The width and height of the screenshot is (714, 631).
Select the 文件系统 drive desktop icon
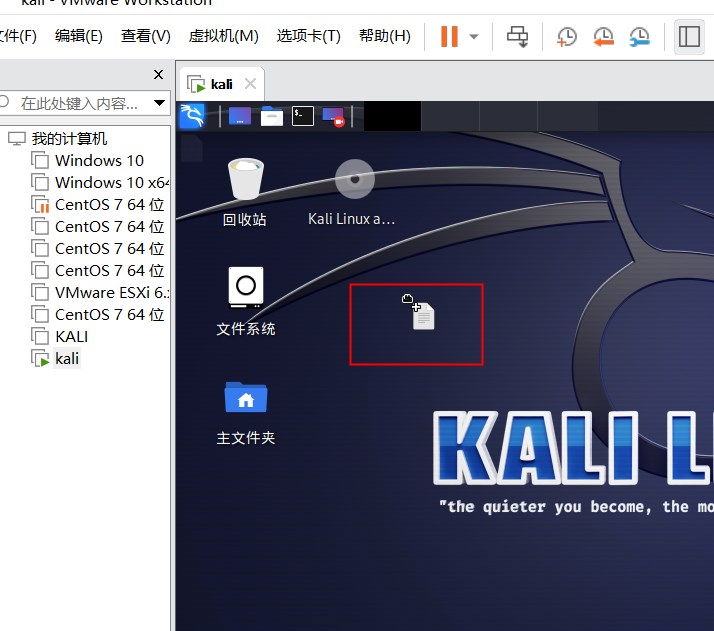[245, 301]
